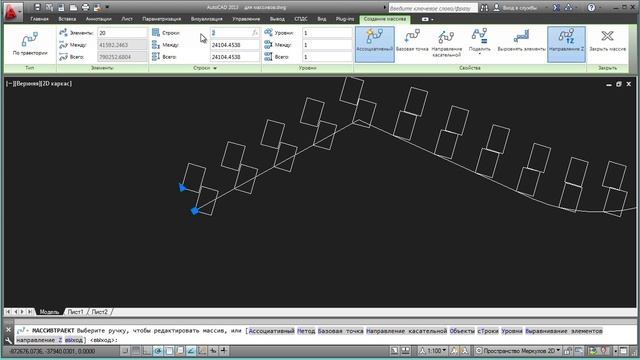
Task: Choose the сТроки command line option
Action: coord(488,331)
